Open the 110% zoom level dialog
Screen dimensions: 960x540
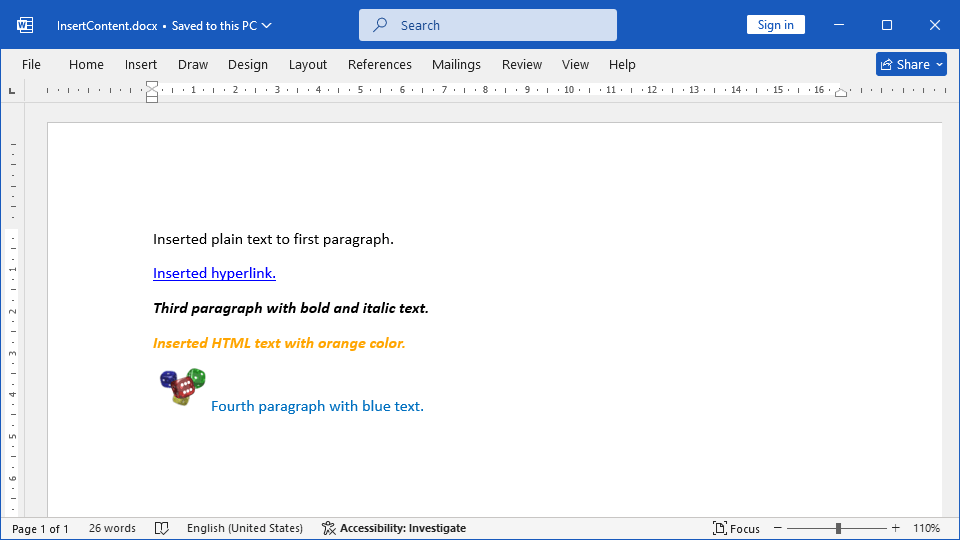point(926,528)
